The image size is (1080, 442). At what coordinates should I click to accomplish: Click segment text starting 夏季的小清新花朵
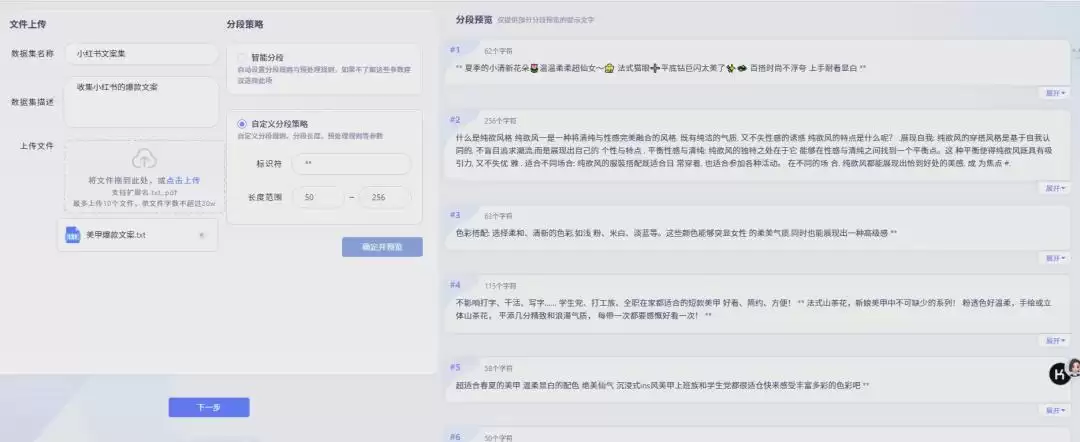coord(661,68)
